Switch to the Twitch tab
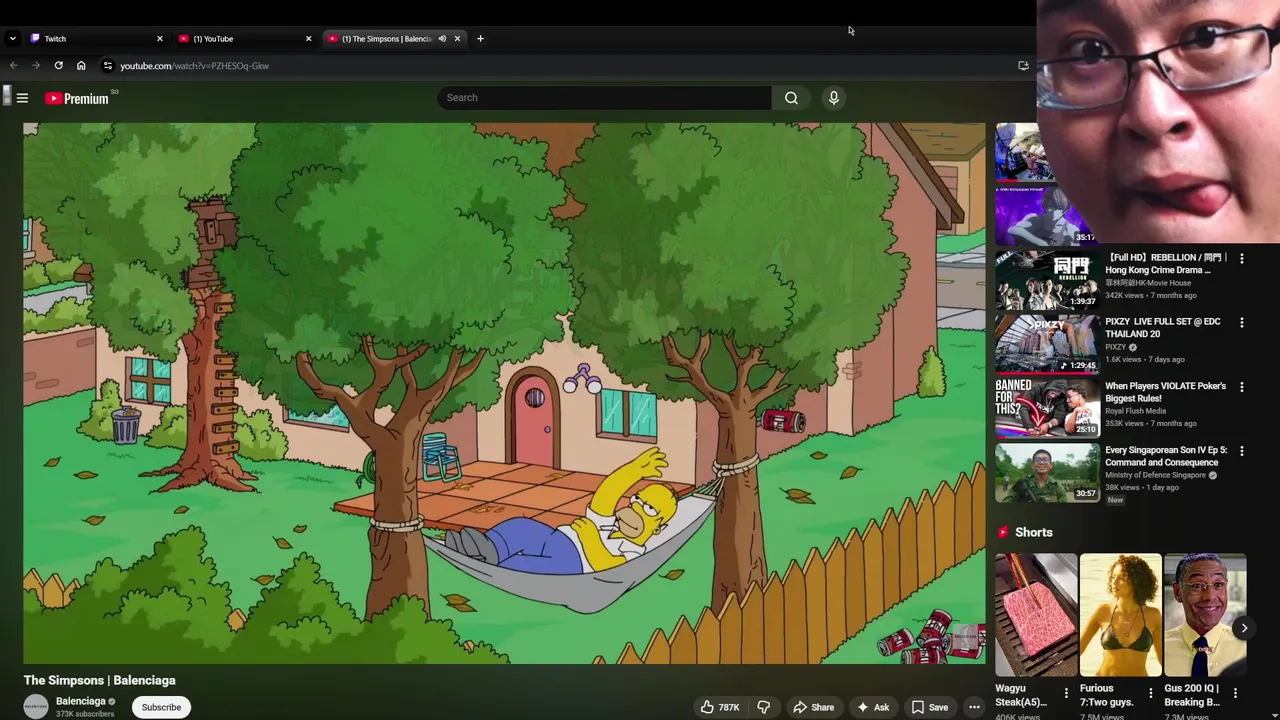The height and width of the screenshot is (720, 1280). tap(95, 39)
